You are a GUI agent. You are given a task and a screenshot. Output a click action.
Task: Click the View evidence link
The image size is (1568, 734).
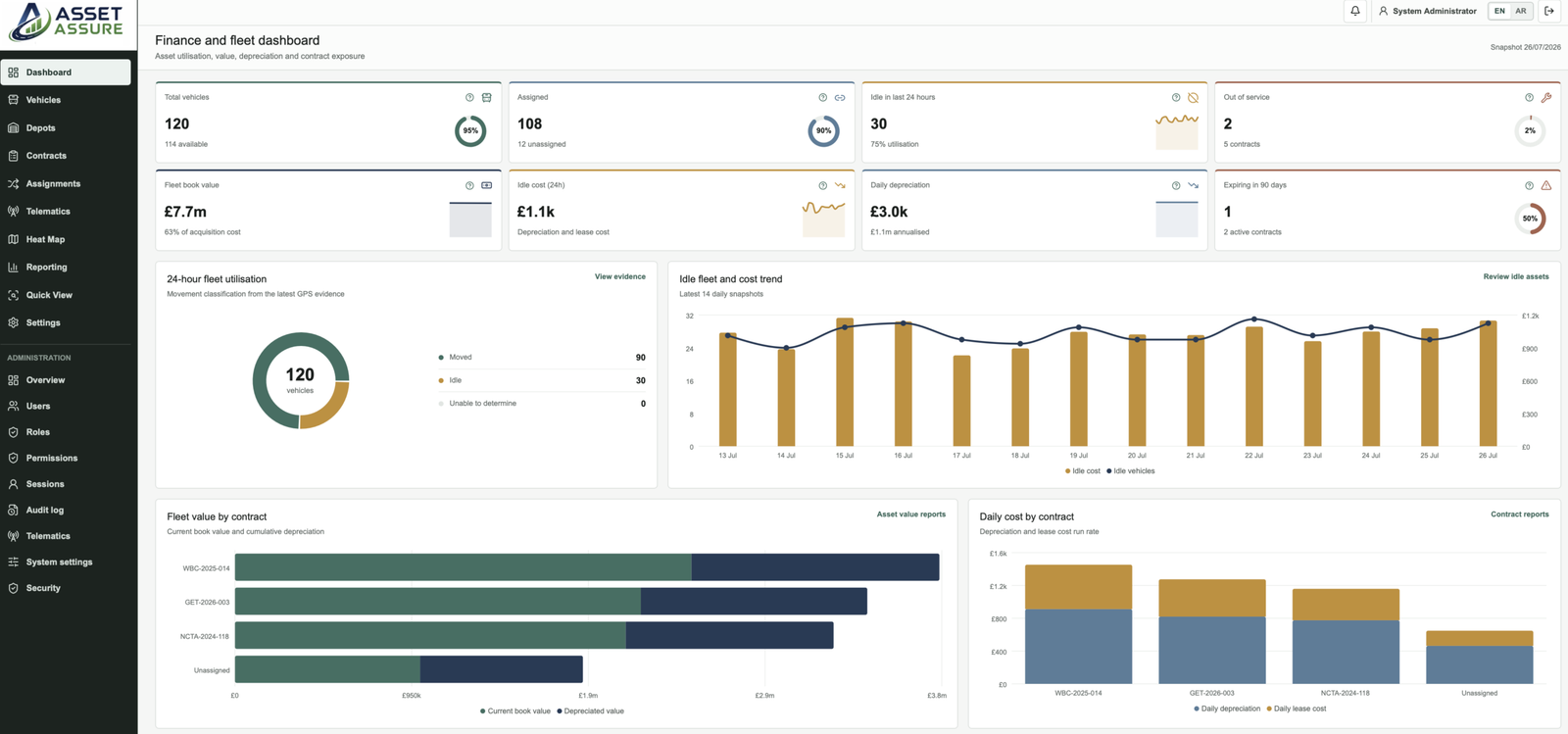[x=620, y=276]
